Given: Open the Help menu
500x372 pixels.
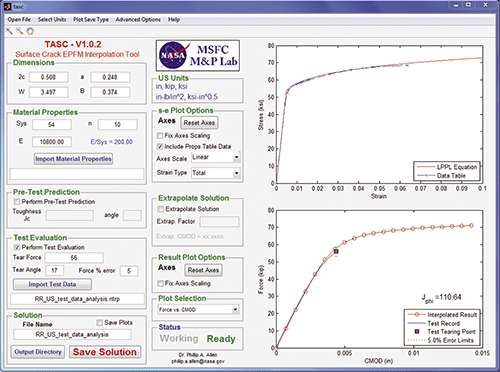Looking at the screenshot, I should [x=174, y=20].
